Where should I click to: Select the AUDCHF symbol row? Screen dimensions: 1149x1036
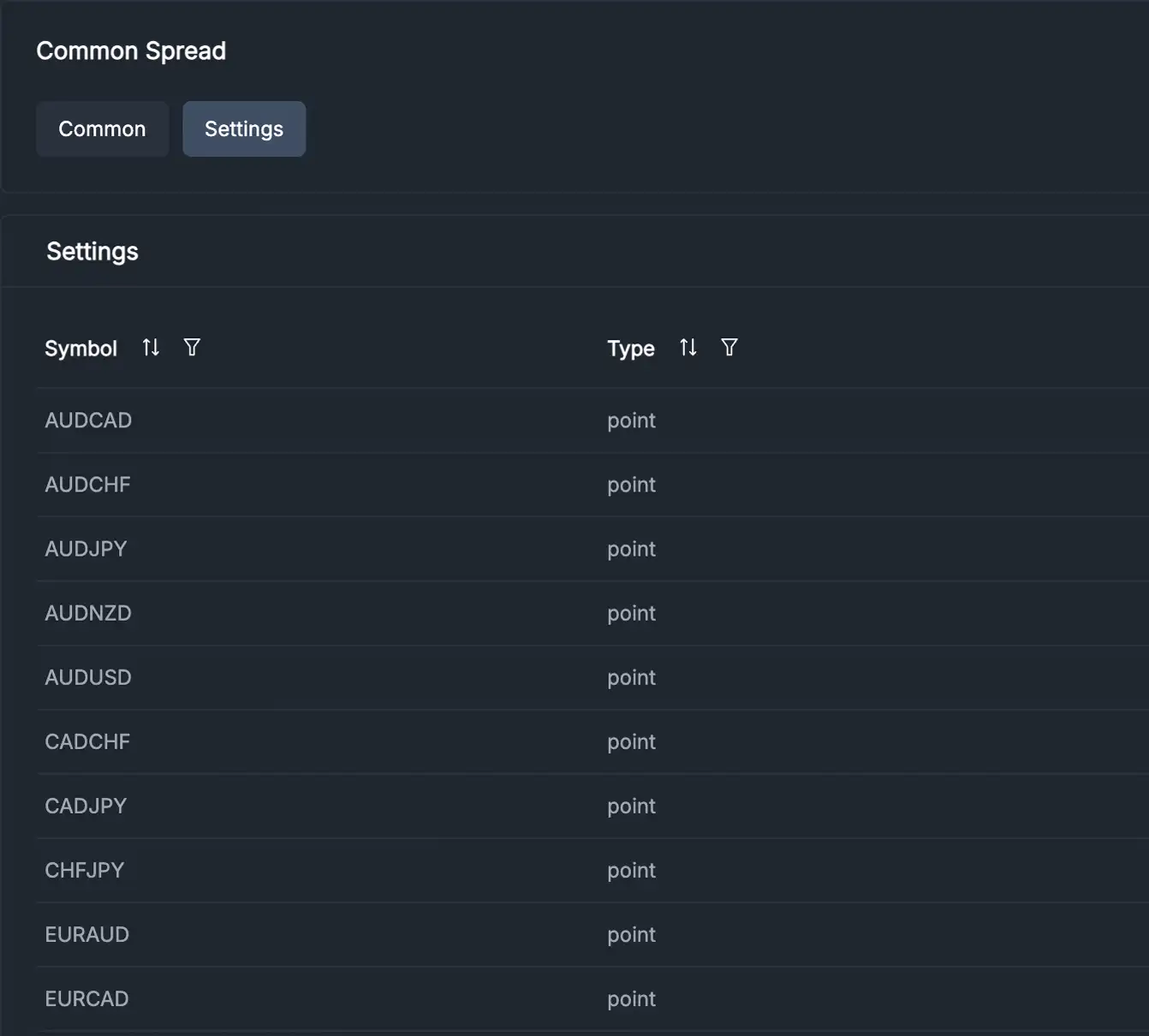coord(87,485)
